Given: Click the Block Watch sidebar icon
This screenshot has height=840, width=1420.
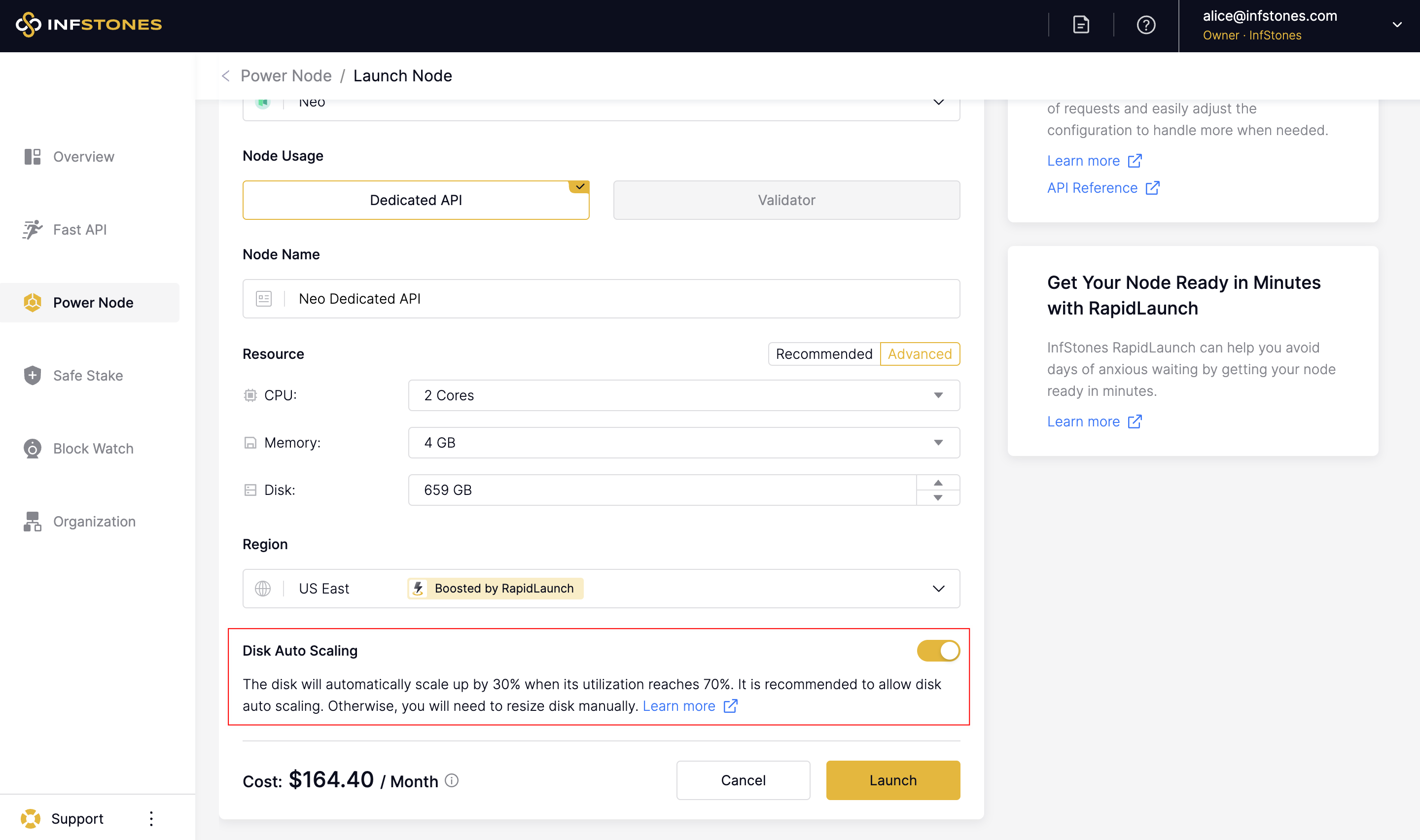Looking at the screenshot, I should (x=32, y=448).
